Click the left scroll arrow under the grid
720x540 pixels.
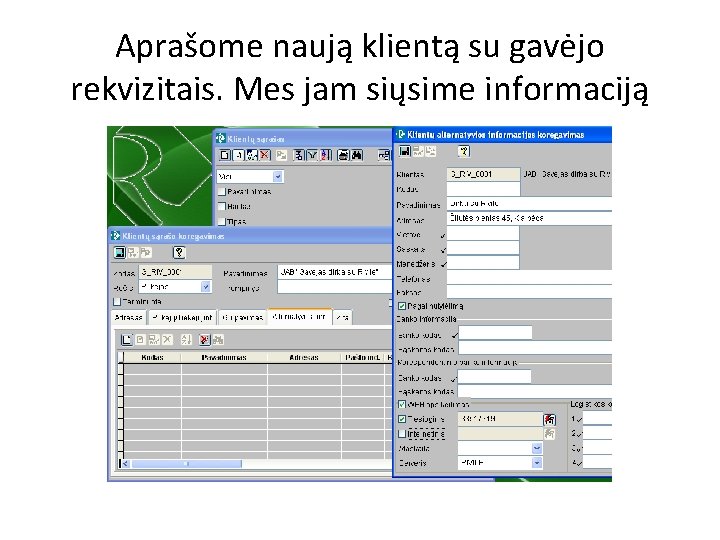point(125,464)
